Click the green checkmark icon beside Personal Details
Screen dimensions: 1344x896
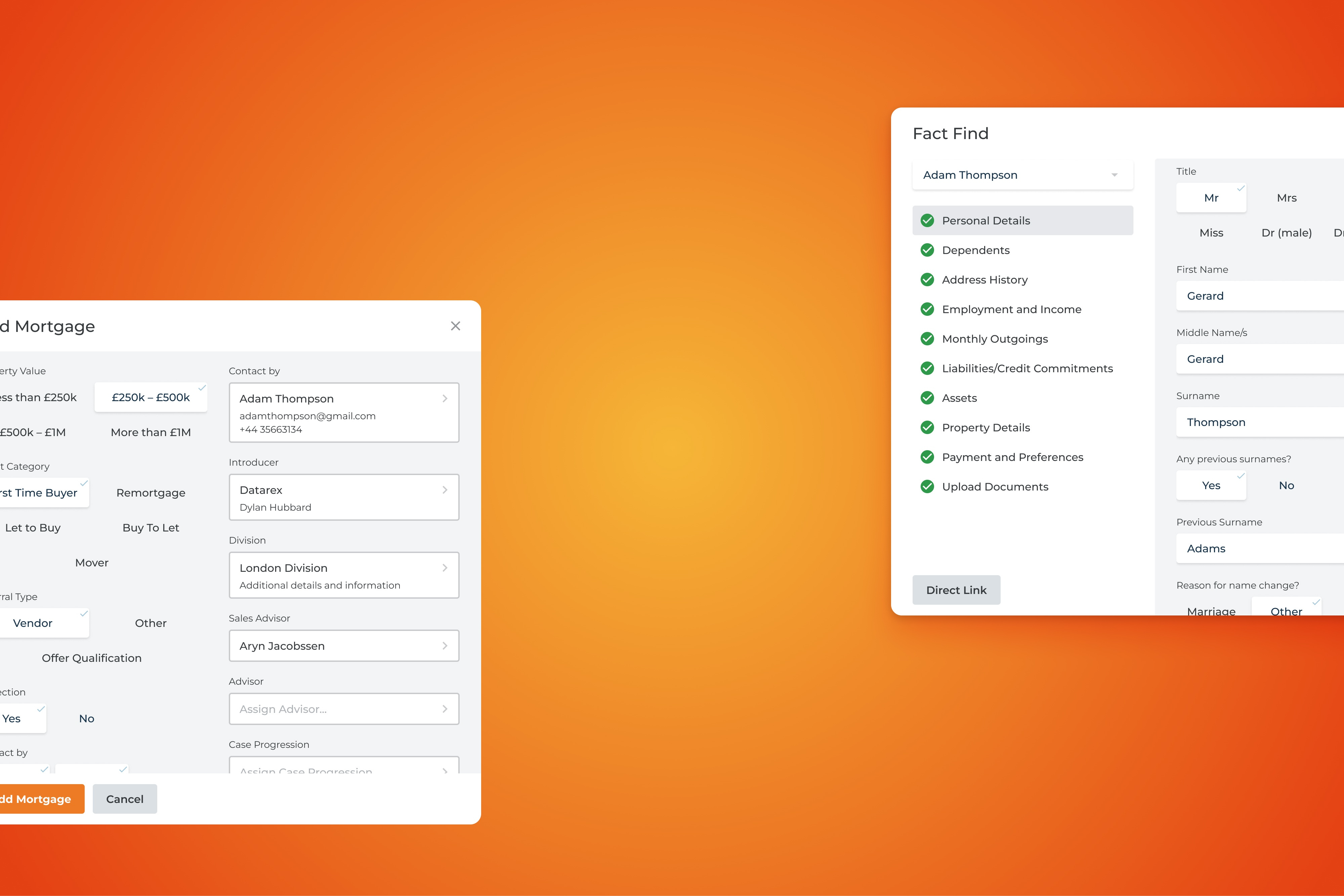[927, 220]
